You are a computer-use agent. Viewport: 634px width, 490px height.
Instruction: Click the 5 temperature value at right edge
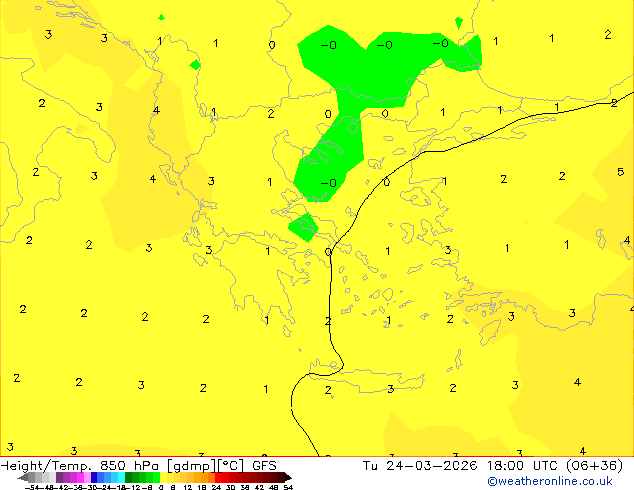click(621, 172)
